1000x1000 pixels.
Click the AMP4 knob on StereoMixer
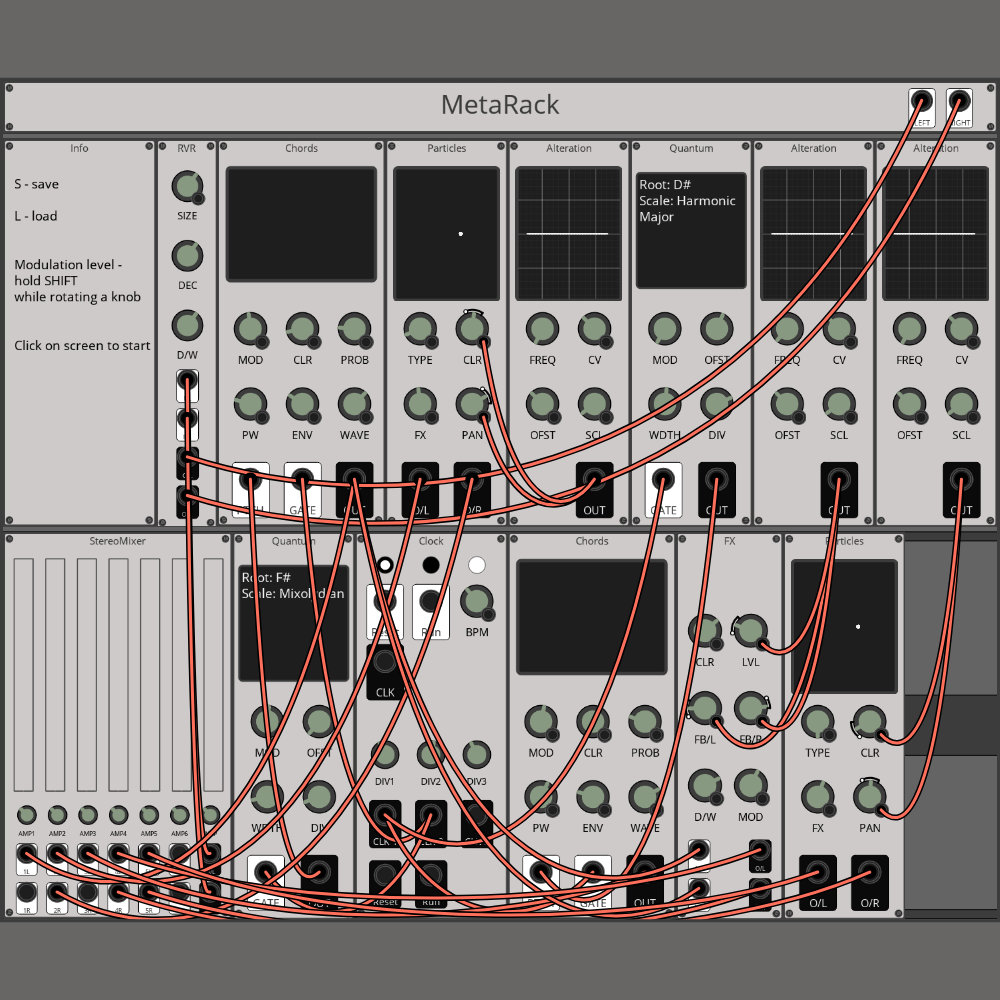point(118,815)
